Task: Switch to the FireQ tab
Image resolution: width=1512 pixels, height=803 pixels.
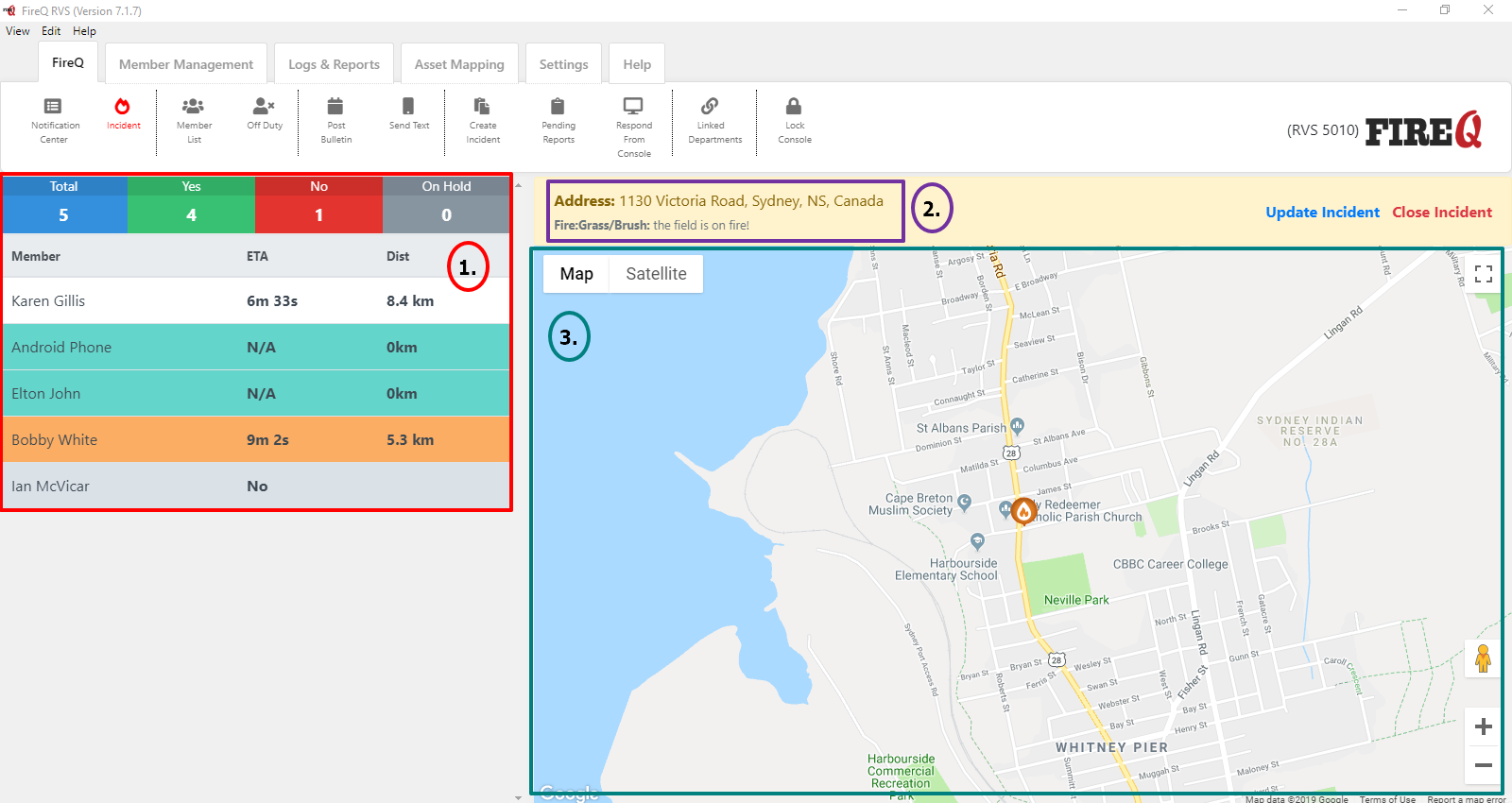Action: [68, 62]
